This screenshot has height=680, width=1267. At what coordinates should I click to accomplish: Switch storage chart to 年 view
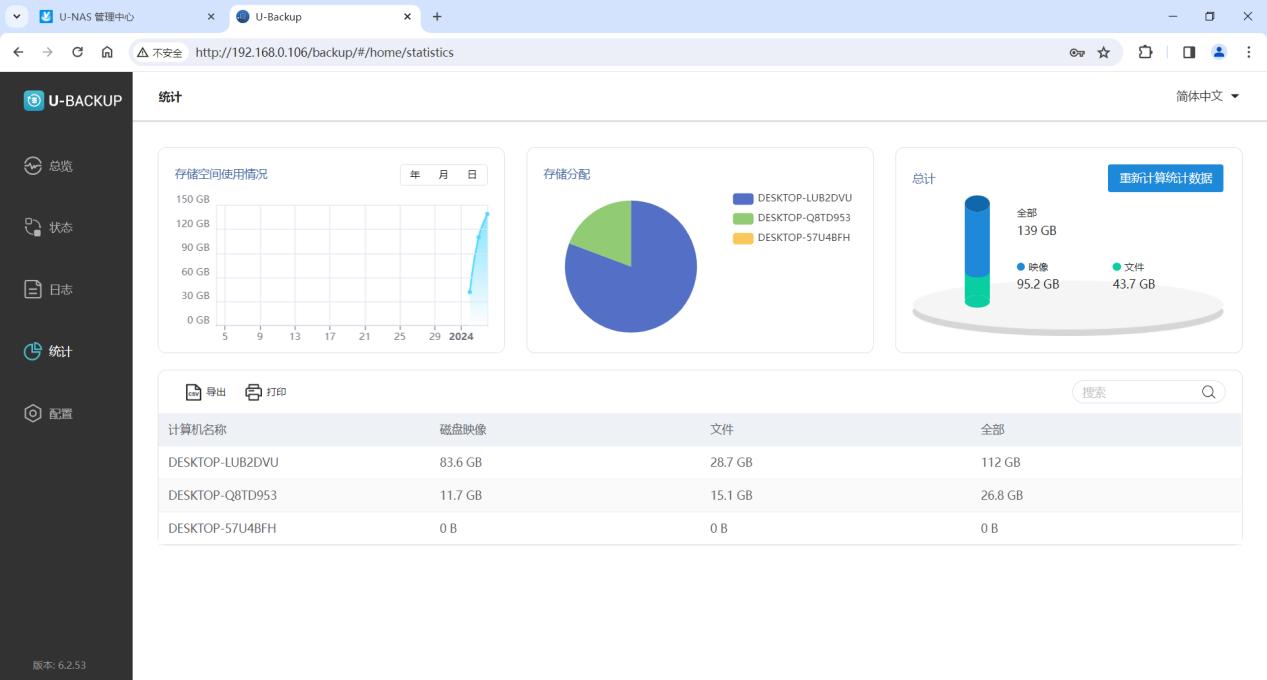click(415, 175)
